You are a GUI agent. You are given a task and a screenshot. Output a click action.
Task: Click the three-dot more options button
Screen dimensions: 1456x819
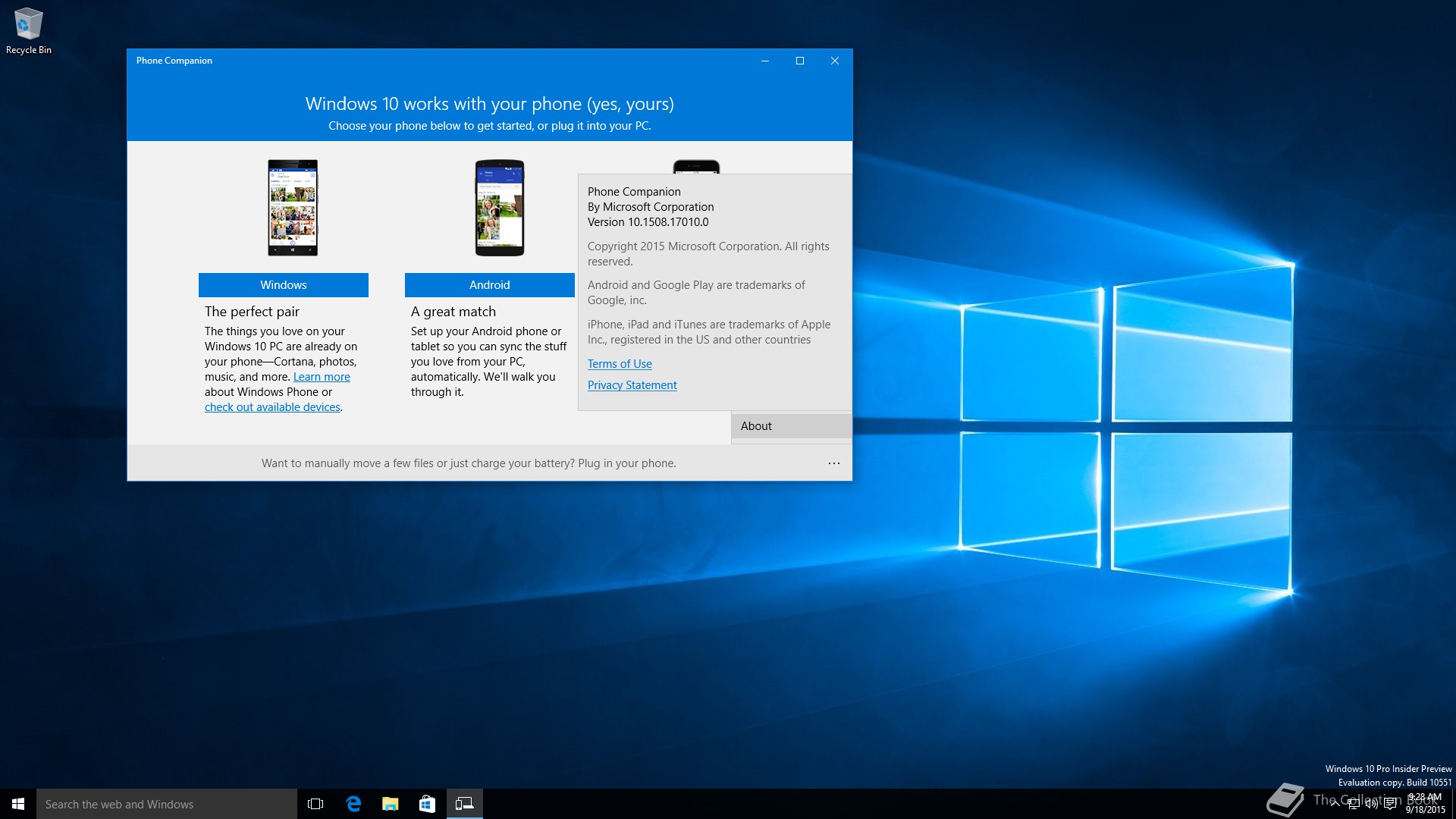pos(834,463)
